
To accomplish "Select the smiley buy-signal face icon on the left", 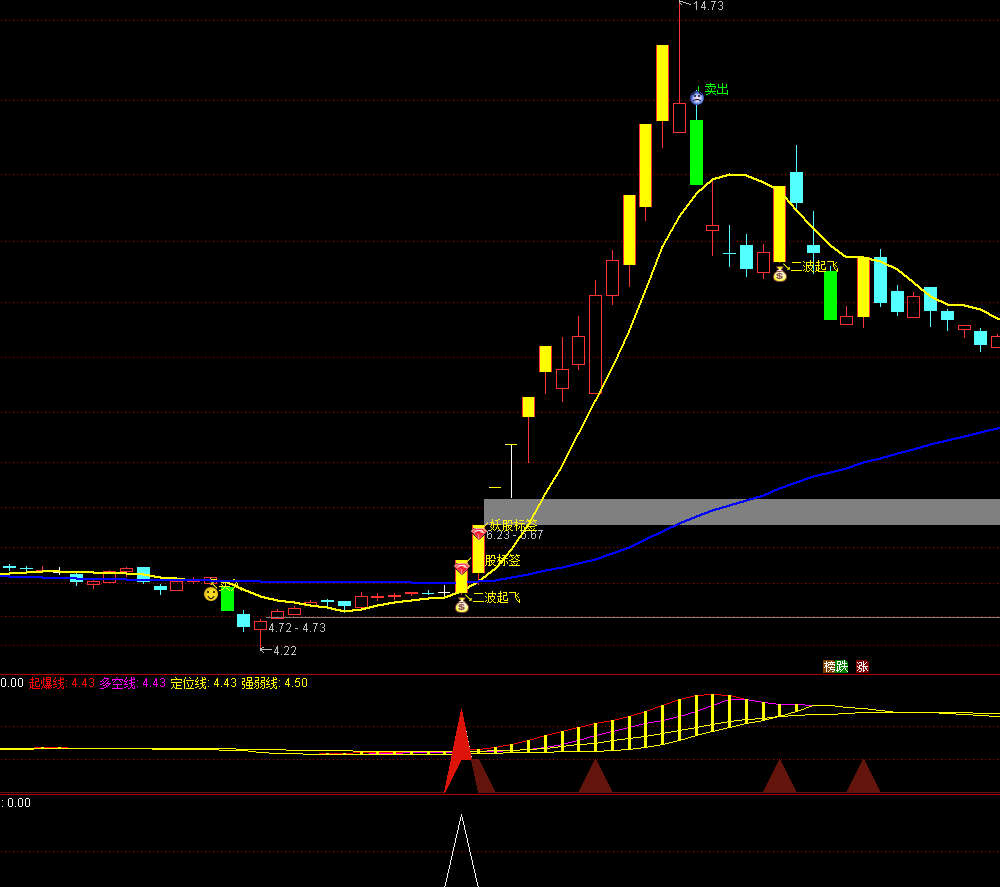I will click(x=210, y=592).
